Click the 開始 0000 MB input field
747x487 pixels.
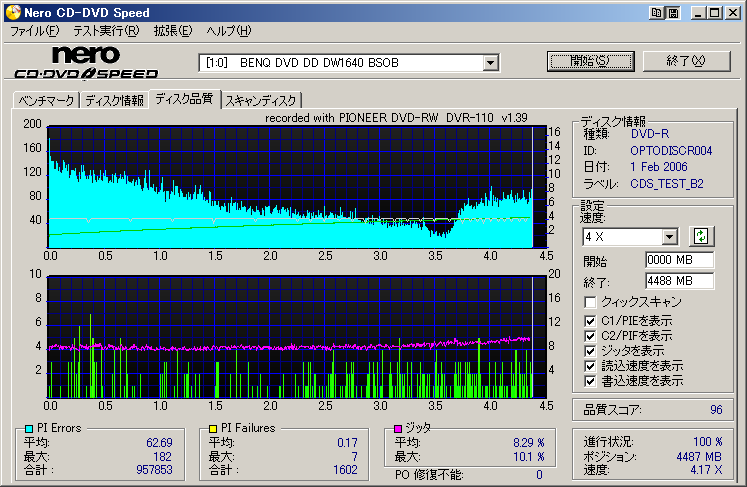[679, 260]
